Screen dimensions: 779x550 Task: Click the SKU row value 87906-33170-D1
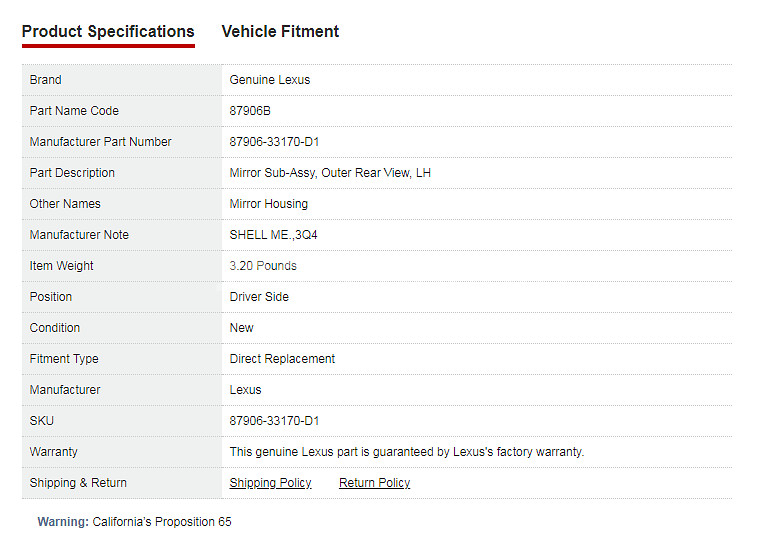click(x=274, y=421)
